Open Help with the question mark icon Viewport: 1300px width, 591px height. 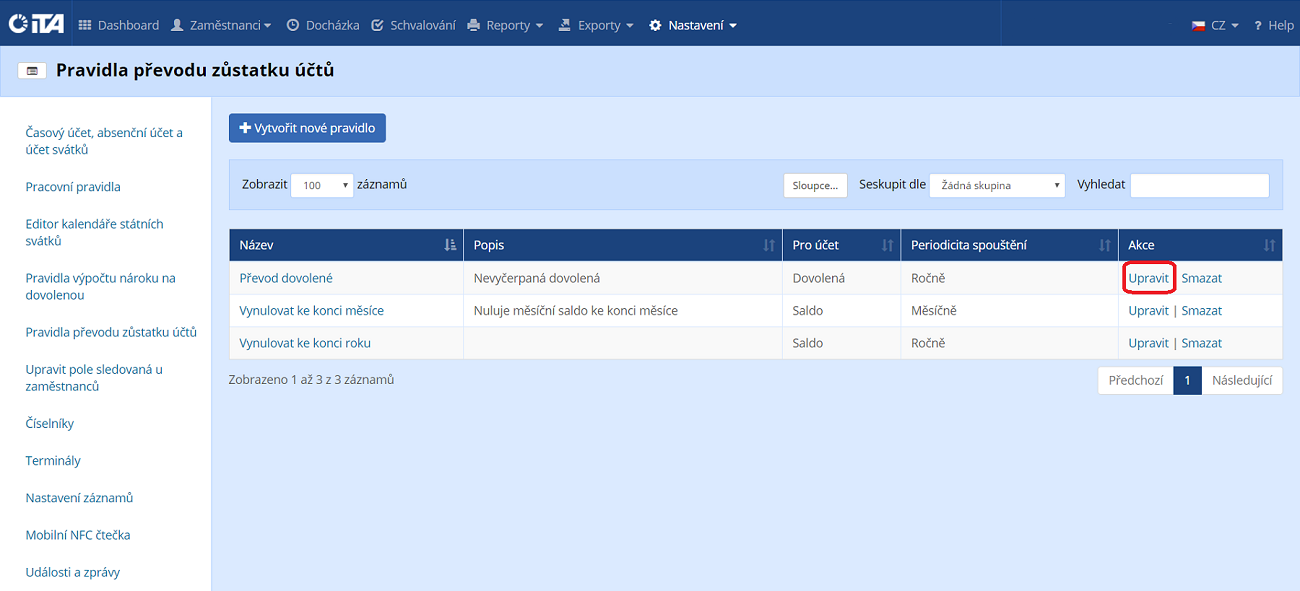point(1259,25)
